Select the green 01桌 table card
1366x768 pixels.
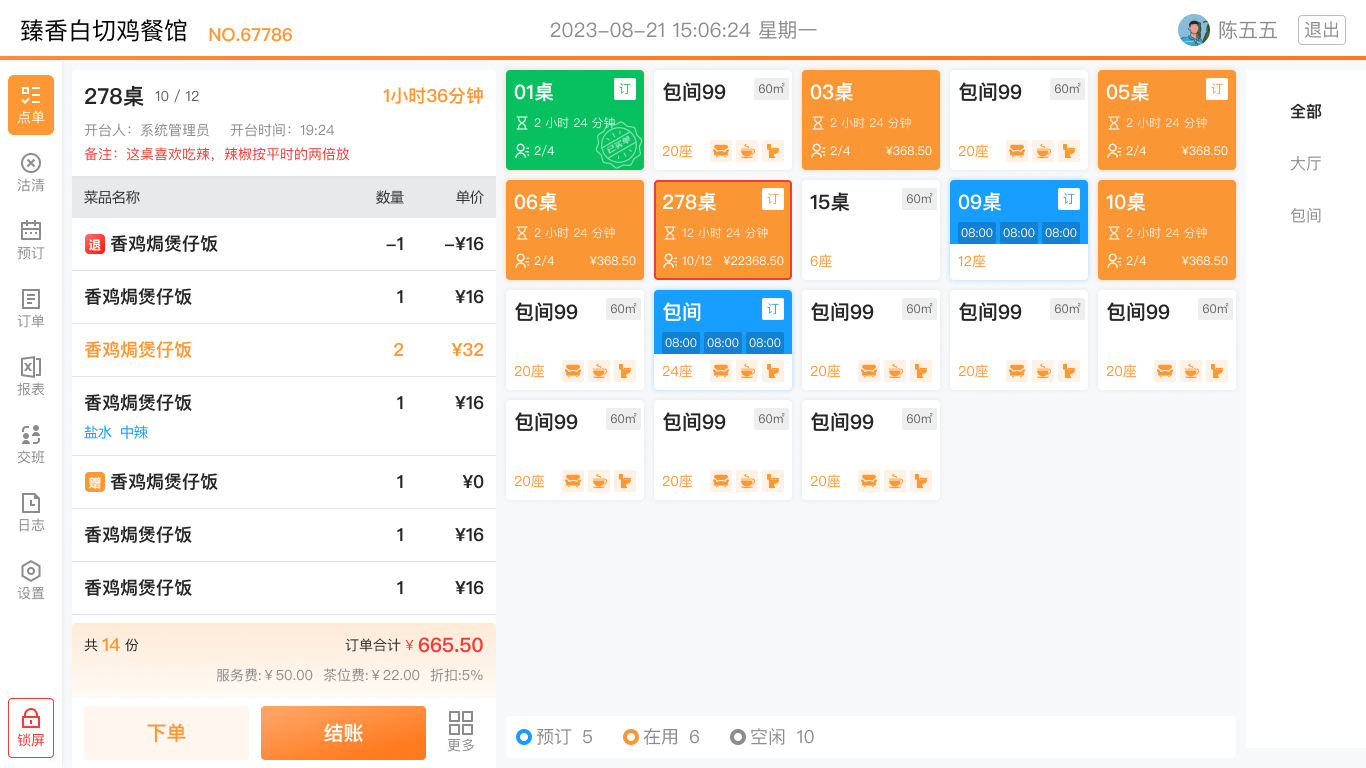pos(574,120)
